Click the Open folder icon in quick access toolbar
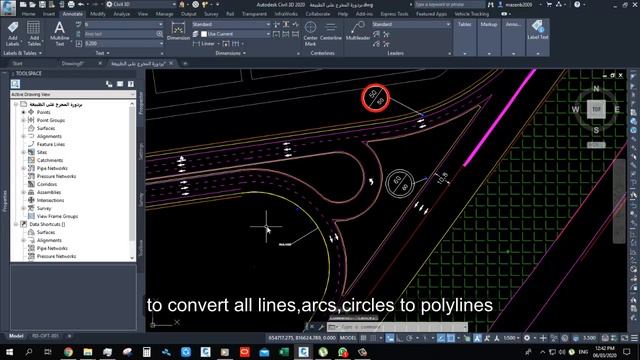The height and width of the screenshot is (360, 640). (x=33, y=4)
